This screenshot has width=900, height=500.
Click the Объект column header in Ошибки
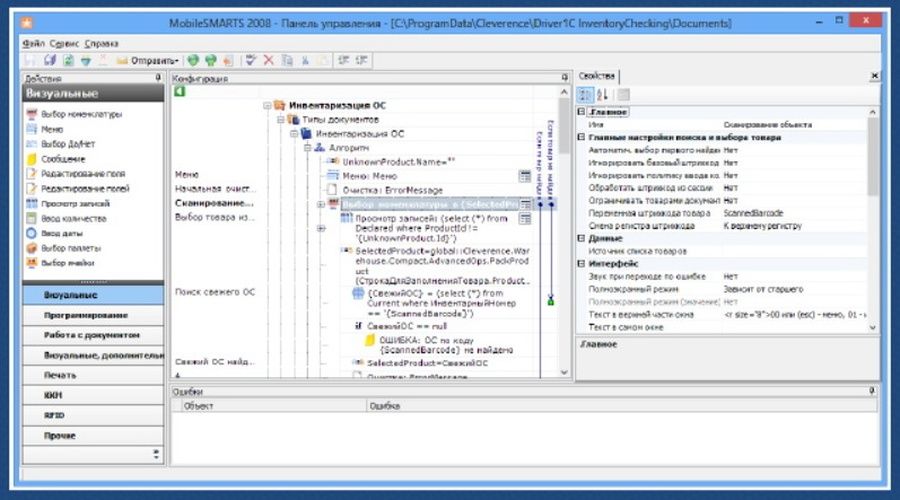pos(274,406)
